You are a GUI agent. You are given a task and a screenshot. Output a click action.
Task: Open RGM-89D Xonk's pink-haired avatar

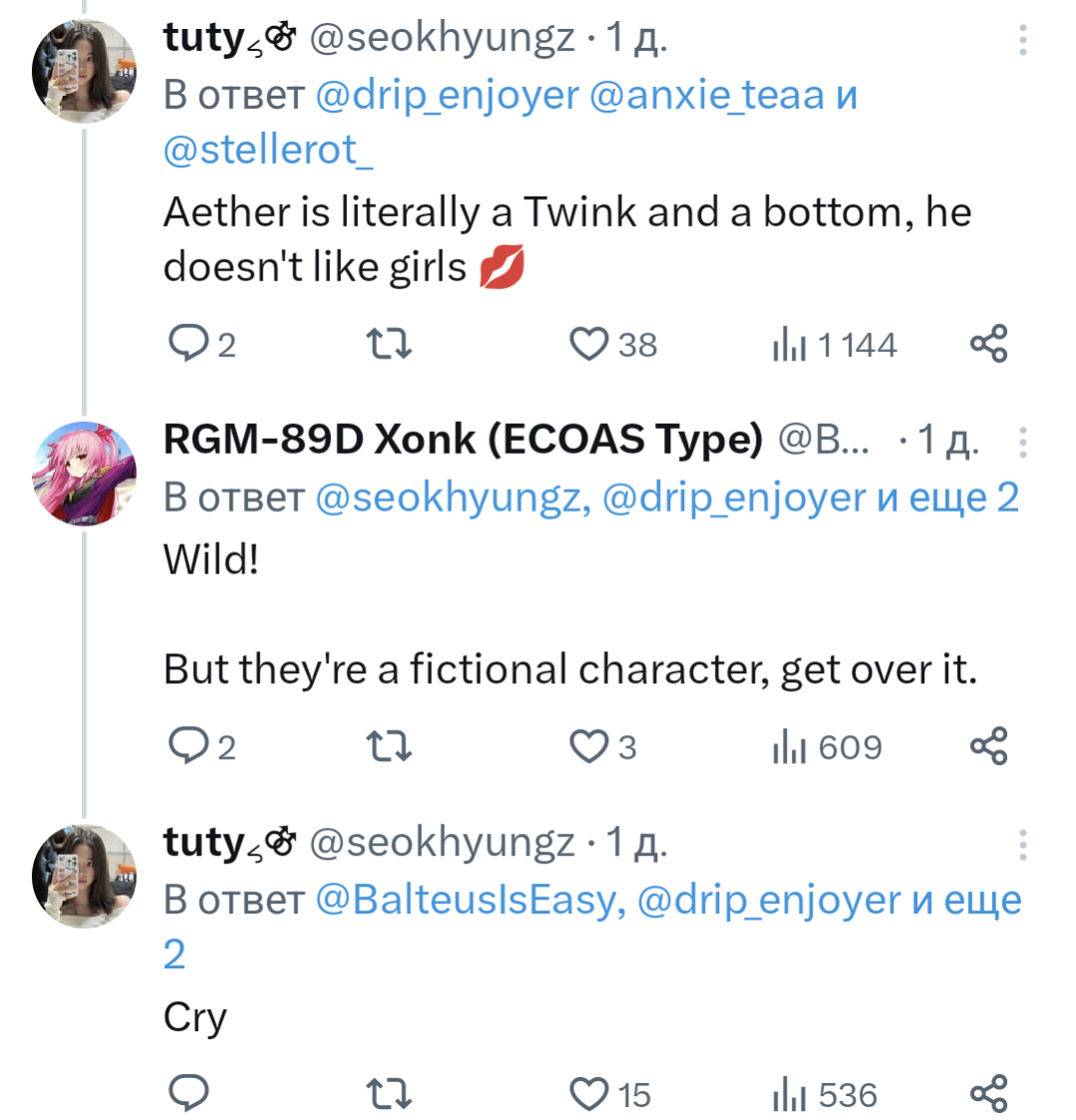coord(85,472)
